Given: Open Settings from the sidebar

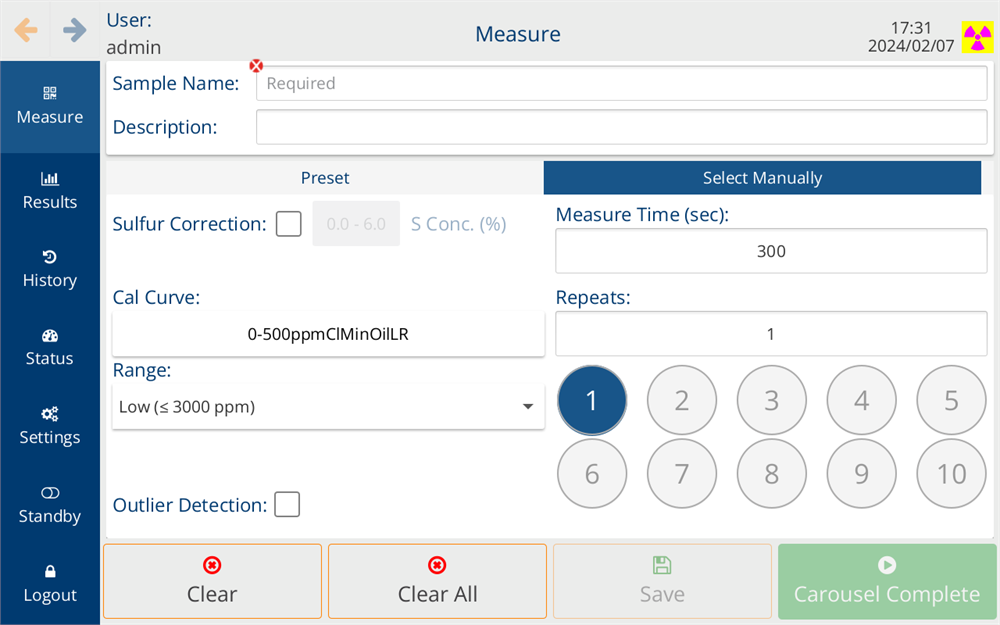Looking at the screenshot, I should pyautogui.click(x=50, y=426).
